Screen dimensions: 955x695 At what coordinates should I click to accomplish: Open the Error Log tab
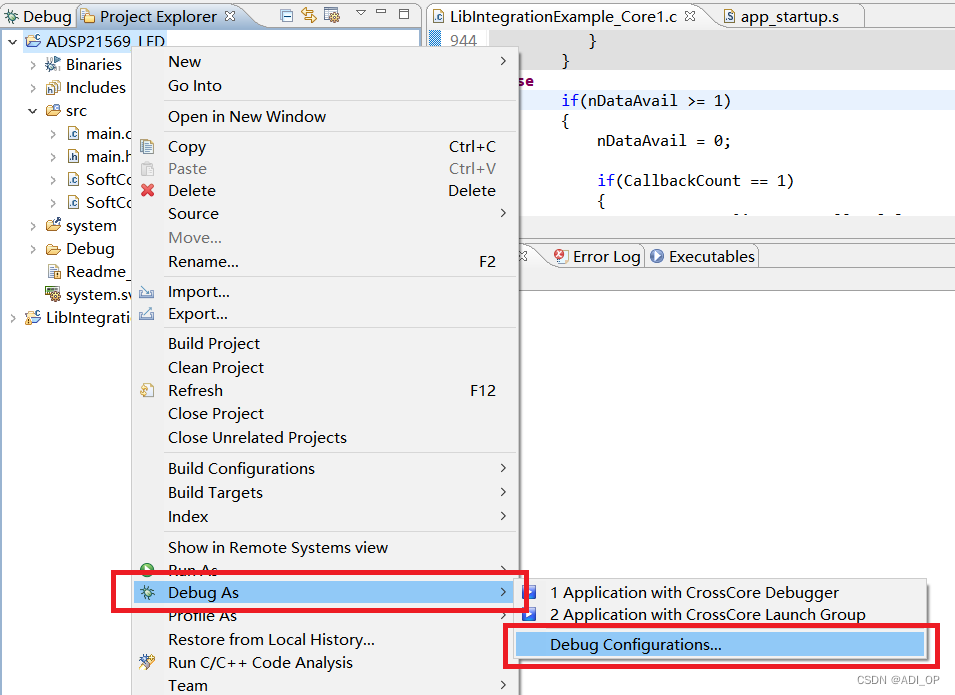click(597, 256)
